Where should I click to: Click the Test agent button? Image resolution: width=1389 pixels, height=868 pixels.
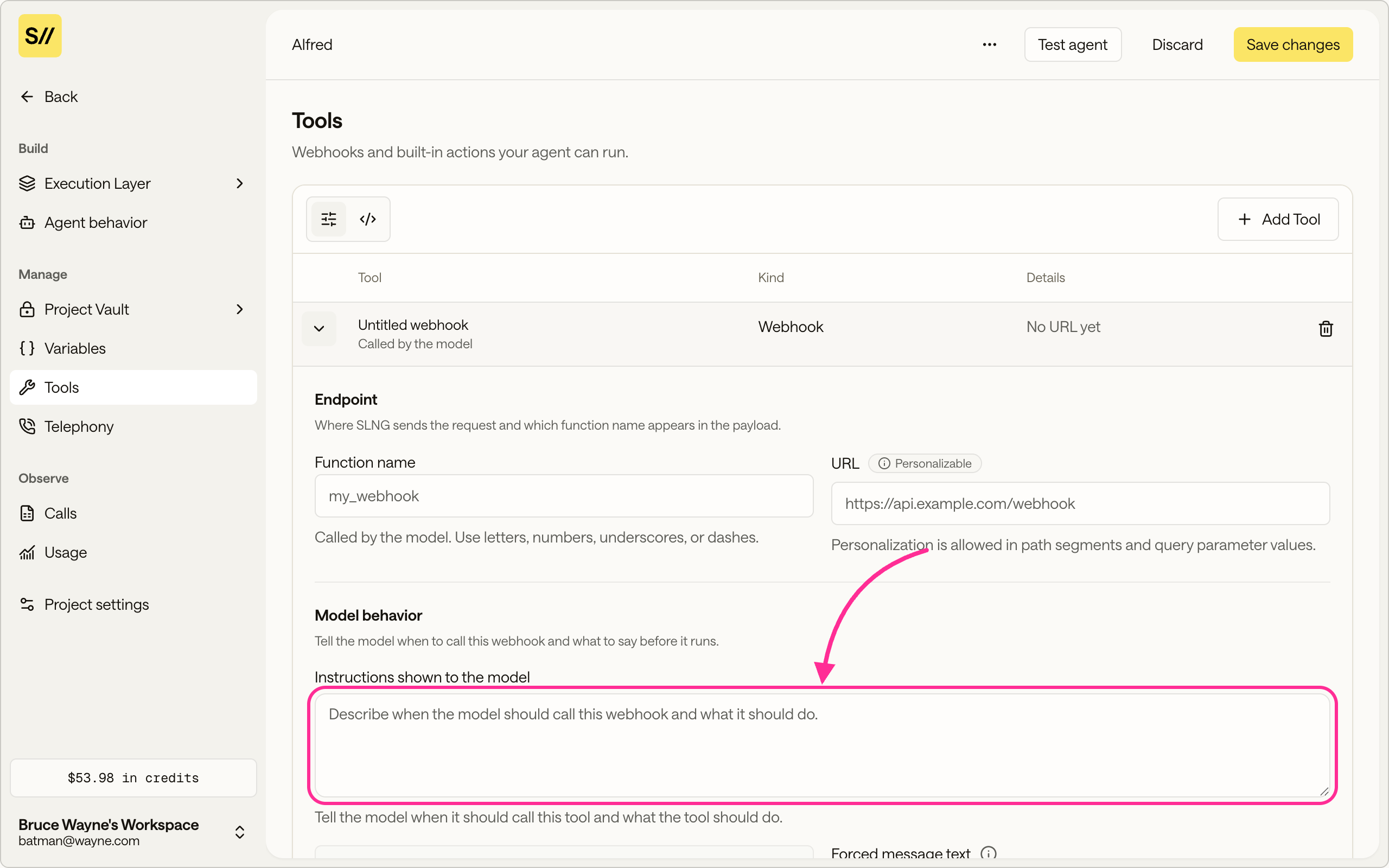[1072, 44]
